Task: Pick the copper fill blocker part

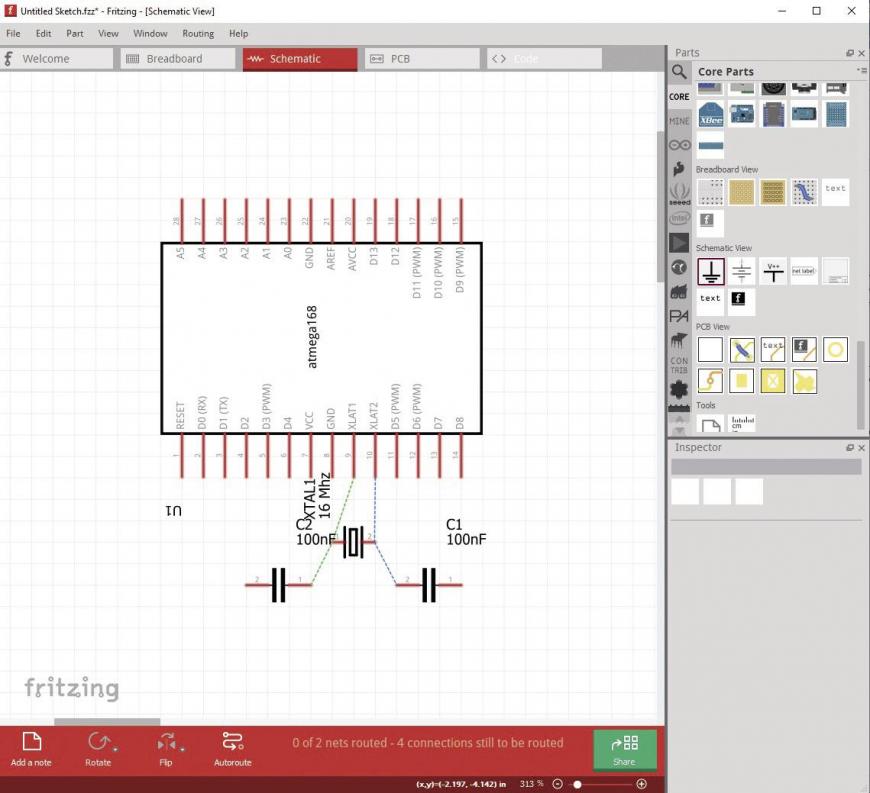Action: (773, 381)
